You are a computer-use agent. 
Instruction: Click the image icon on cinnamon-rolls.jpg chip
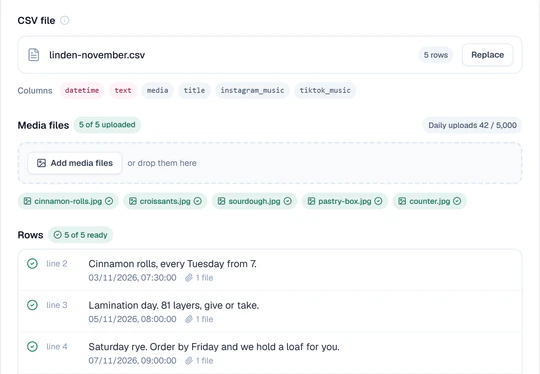(x=27, y=201)
